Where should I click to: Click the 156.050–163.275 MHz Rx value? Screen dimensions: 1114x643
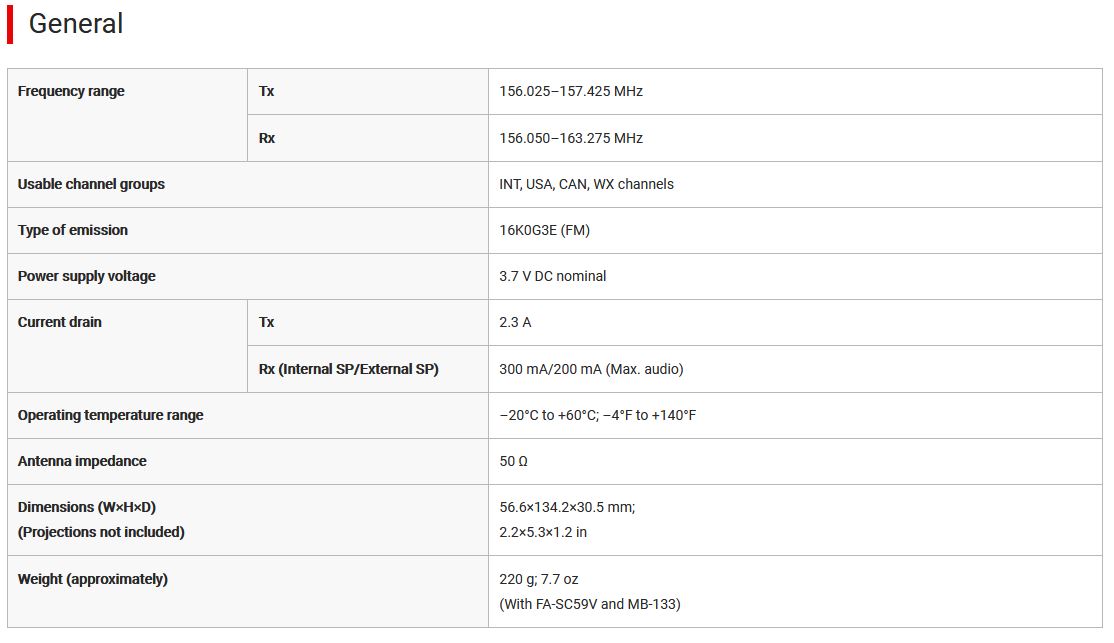pyautogui.click(x=571, y=138)
